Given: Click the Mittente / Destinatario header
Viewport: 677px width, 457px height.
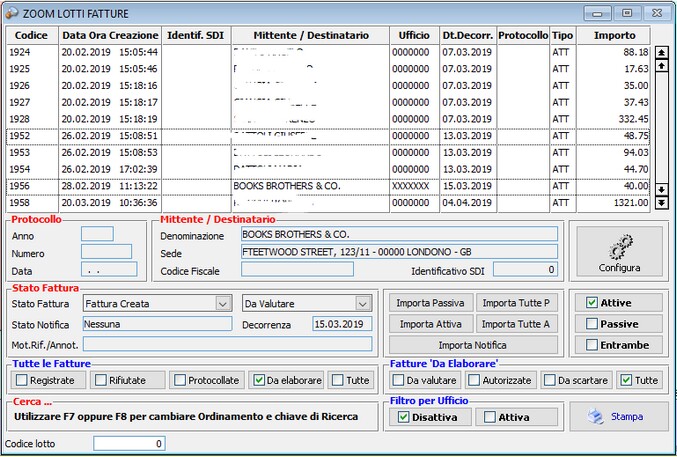Looking at the screenshot, I should click(311, 35).
